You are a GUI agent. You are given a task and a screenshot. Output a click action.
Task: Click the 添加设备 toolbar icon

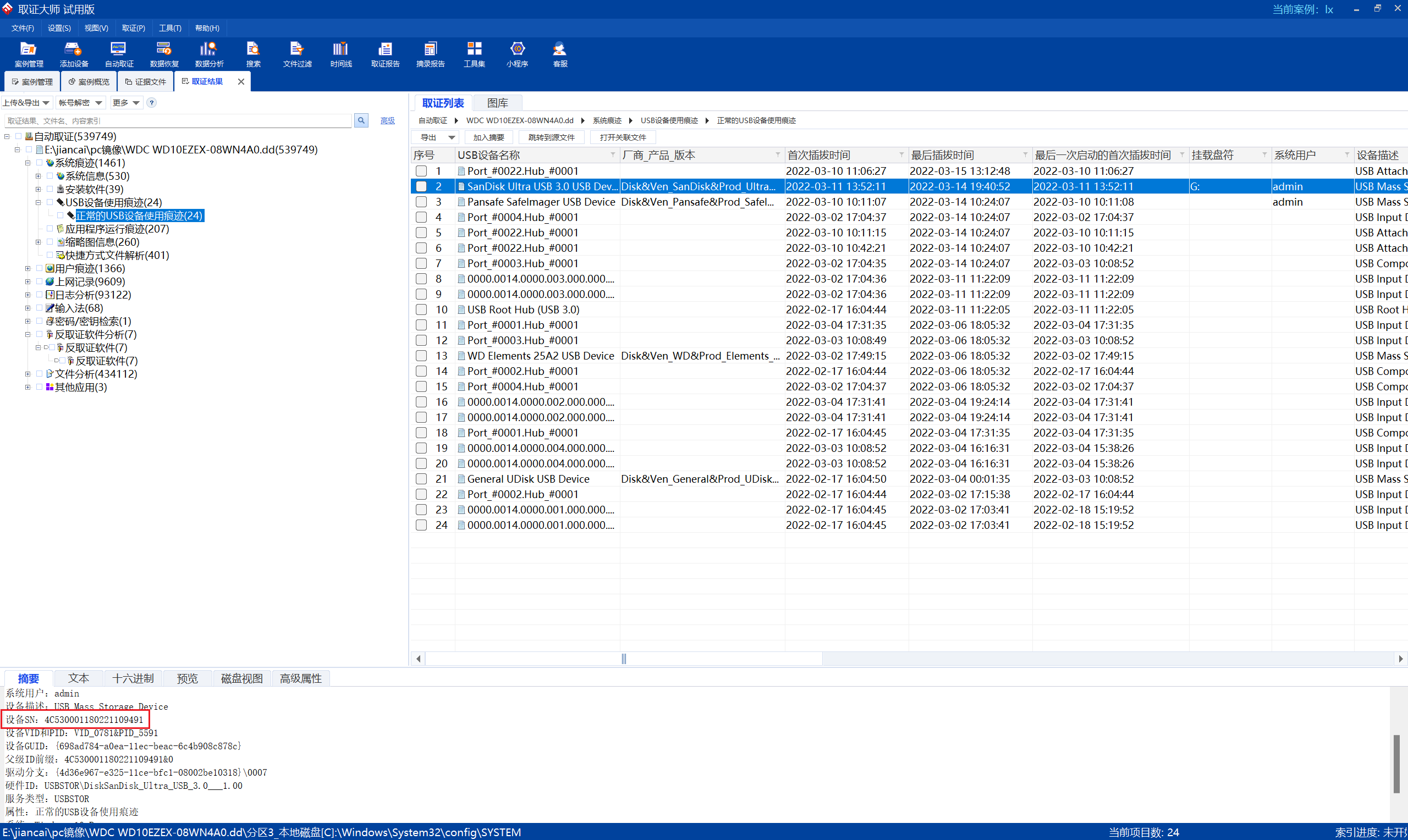point(74,55)
